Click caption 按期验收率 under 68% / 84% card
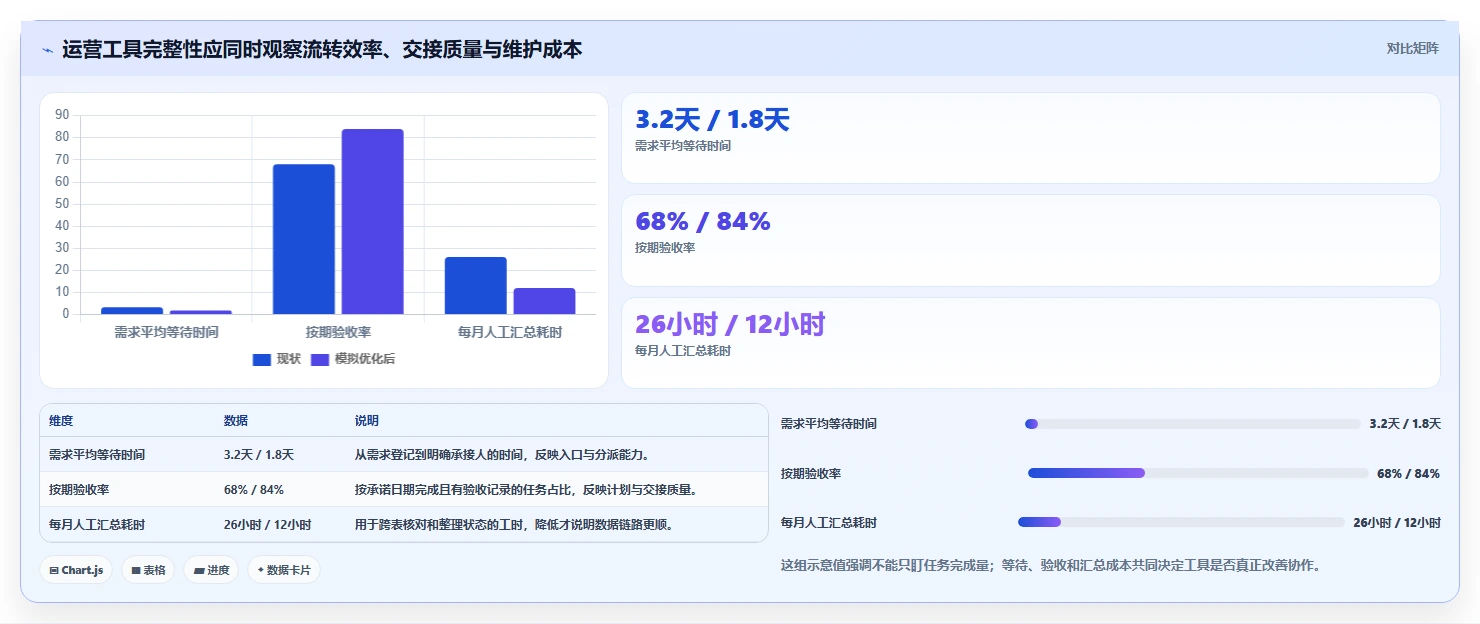The image size is (1480, 624). 665,248
